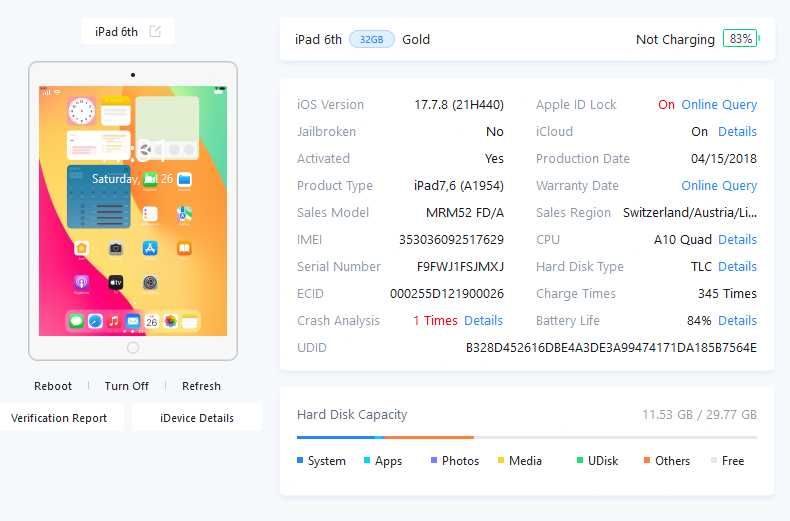Click the Gold color label
790x521 pixels.
click(416, 39)
